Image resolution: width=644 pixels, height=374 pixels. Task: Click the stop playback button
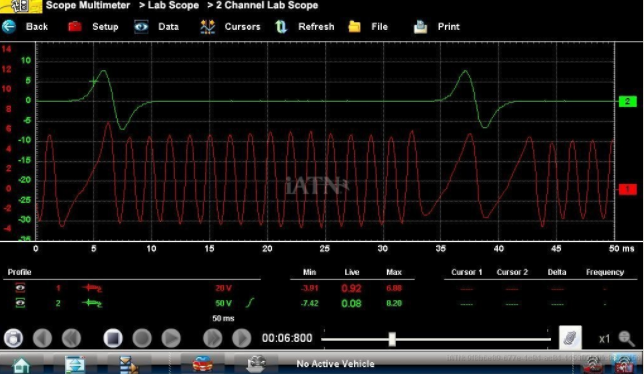click(113, 338)
